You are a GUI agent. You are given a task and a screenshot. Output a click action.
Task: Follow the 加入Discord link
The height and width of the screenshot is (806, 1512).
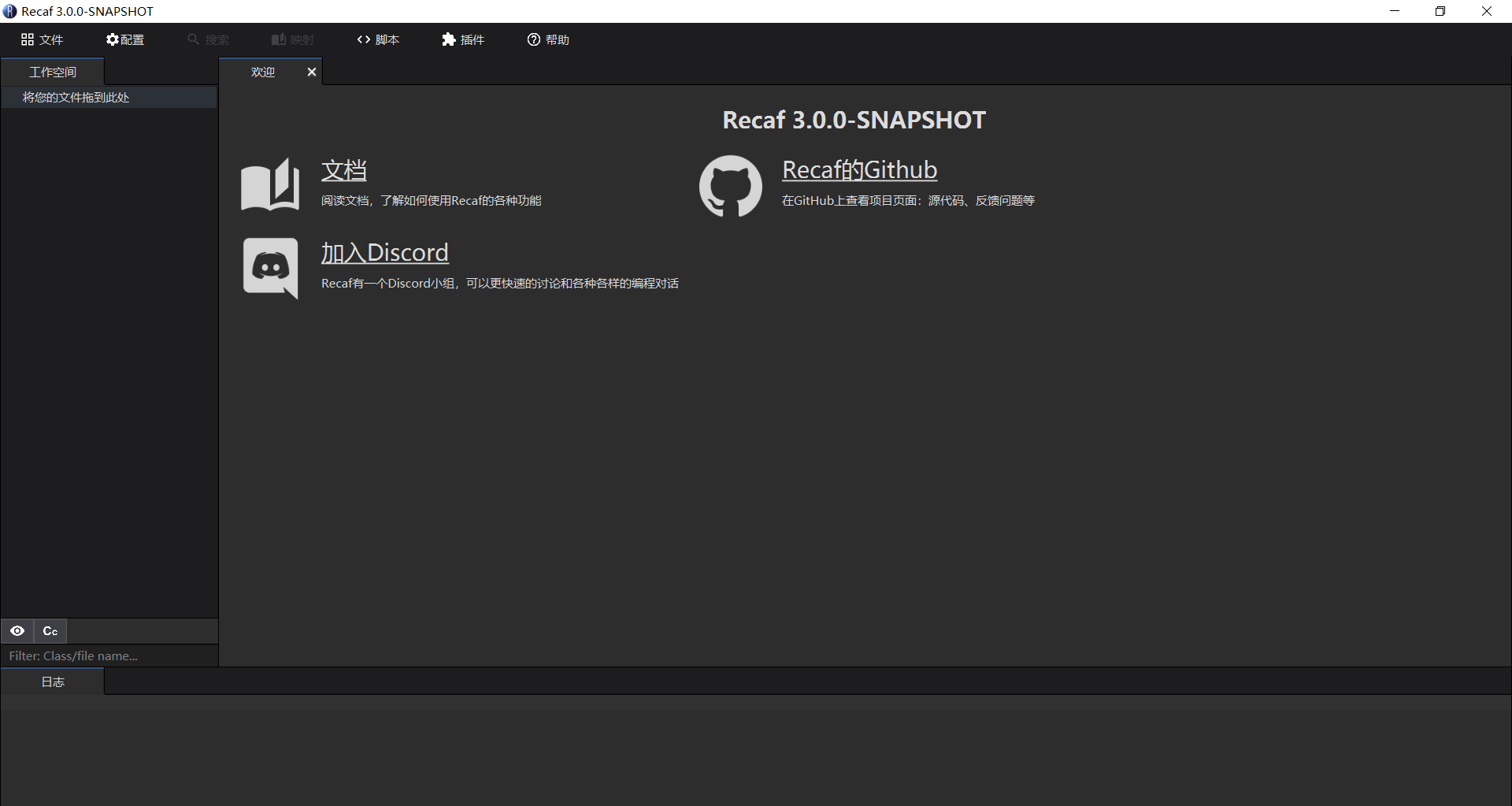[384, 253]
